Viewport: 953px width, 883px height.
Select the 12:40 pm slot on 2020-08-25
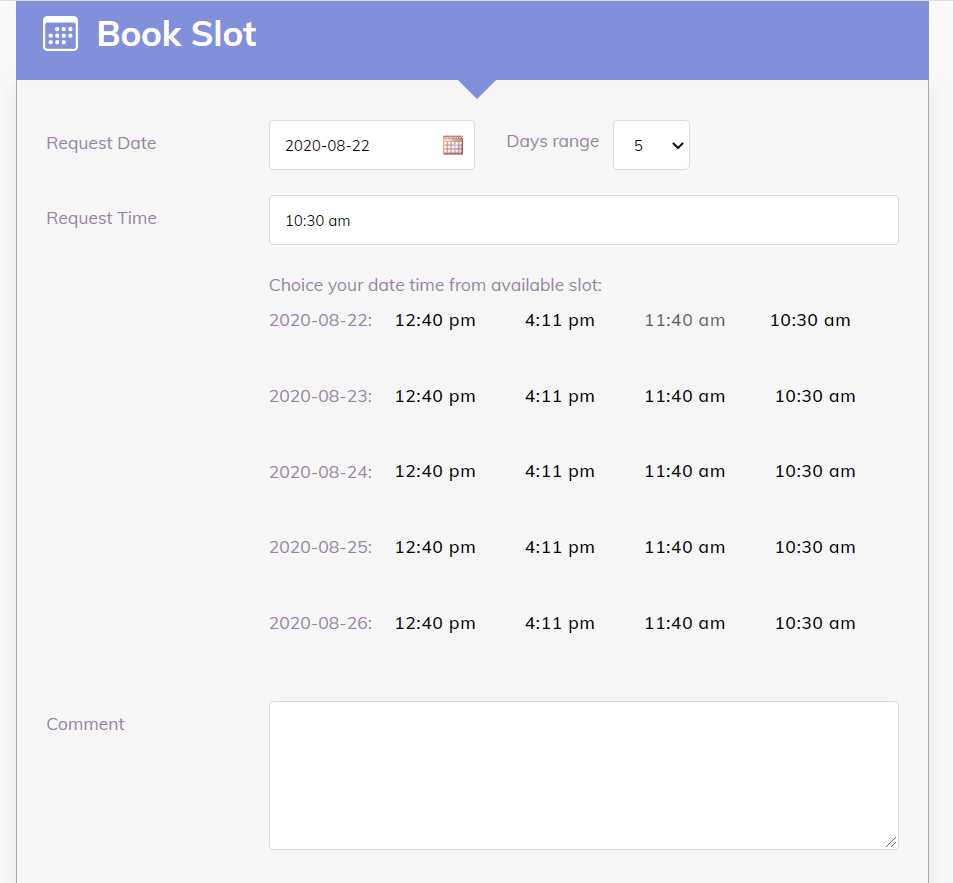tap(434, 547)
